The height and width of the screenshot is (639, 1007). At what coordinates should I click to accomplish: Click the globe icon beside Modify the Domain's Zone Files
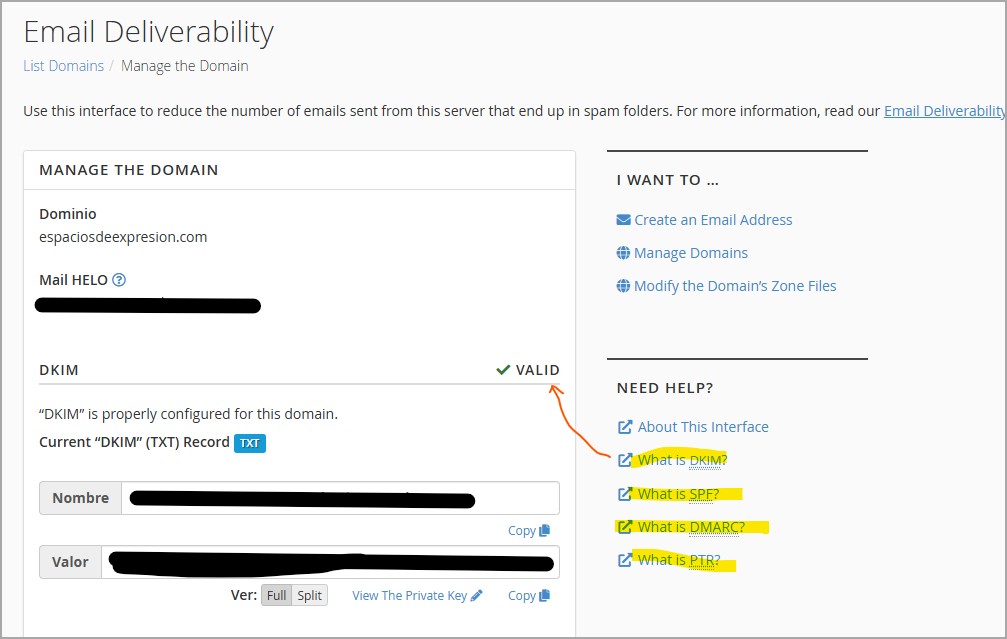coord(624,286)
